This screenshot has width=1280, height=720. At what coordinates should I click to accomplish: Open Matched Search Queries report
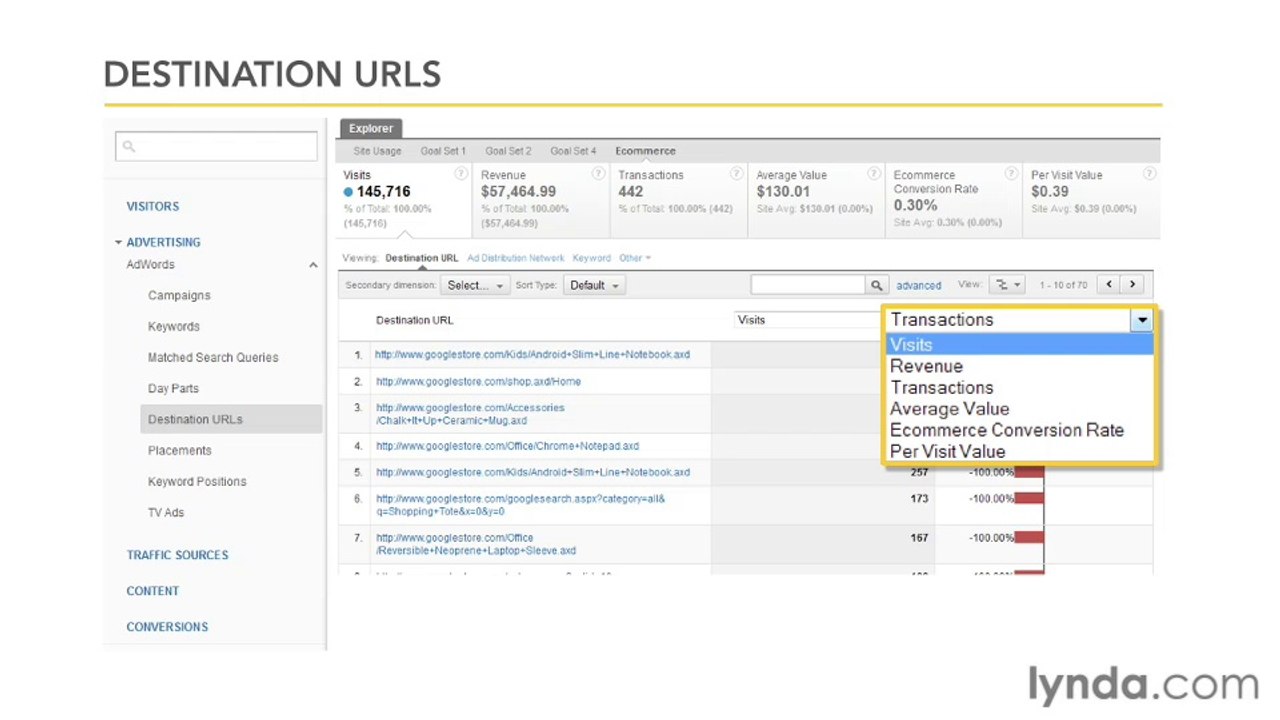pyautogui.click(x=213, y=358)
